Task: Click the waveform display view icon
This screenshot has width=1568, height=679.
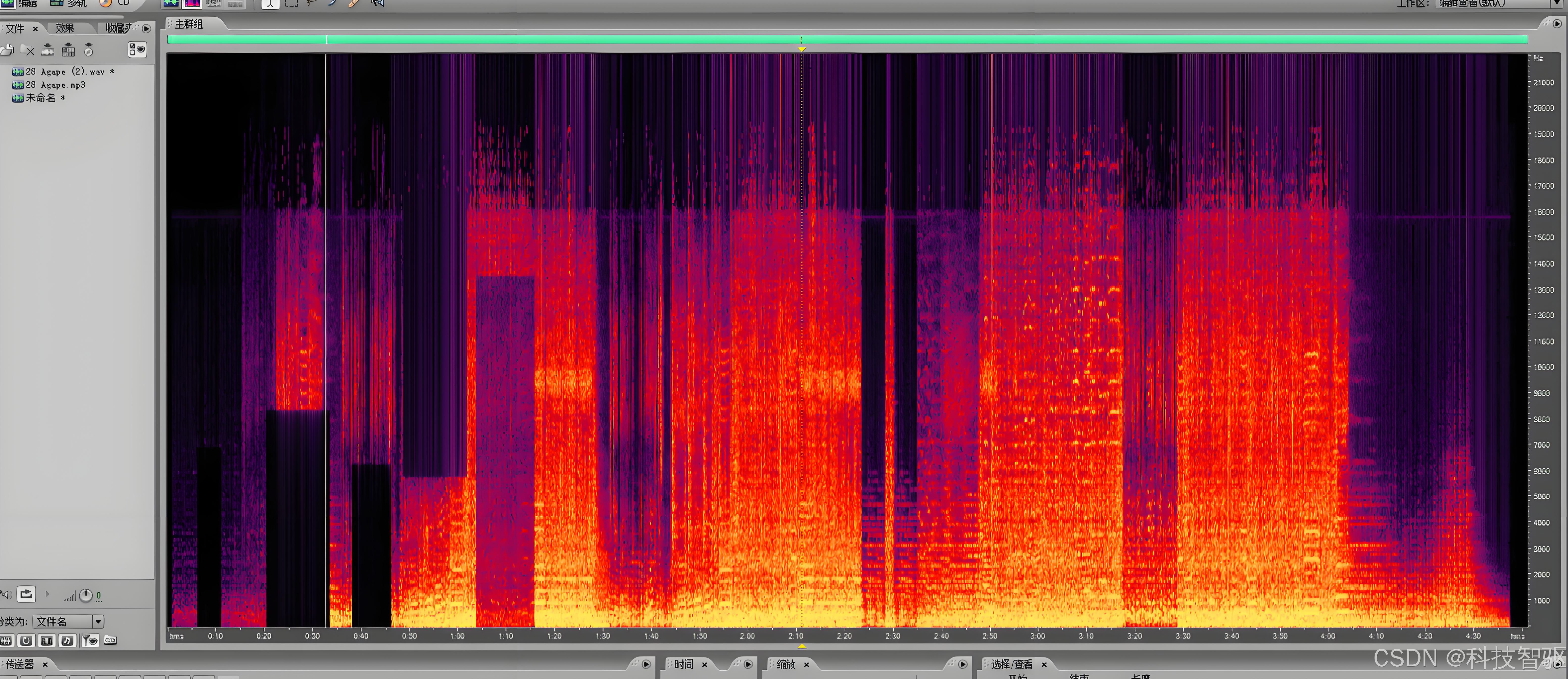Action: pyautogui.click(x=171, y=4)
